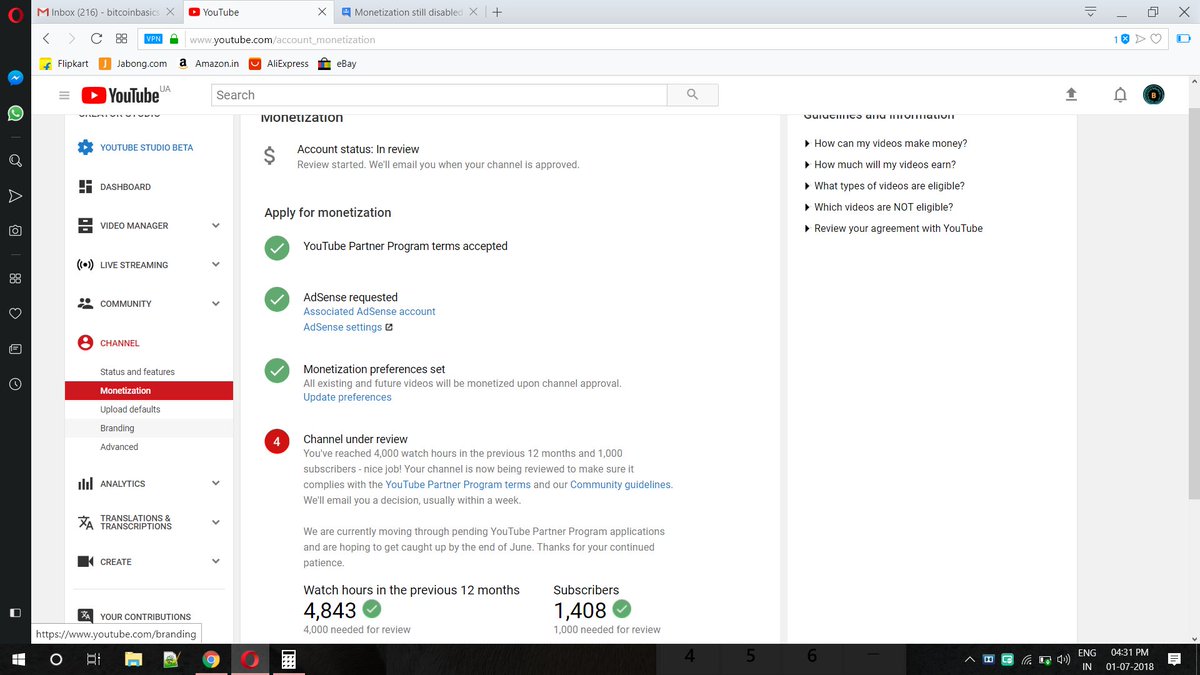Open bookmarks heart icon in the Opera sidebar
This screenshot has height=675, width=1200.
[x=16, y=313]
